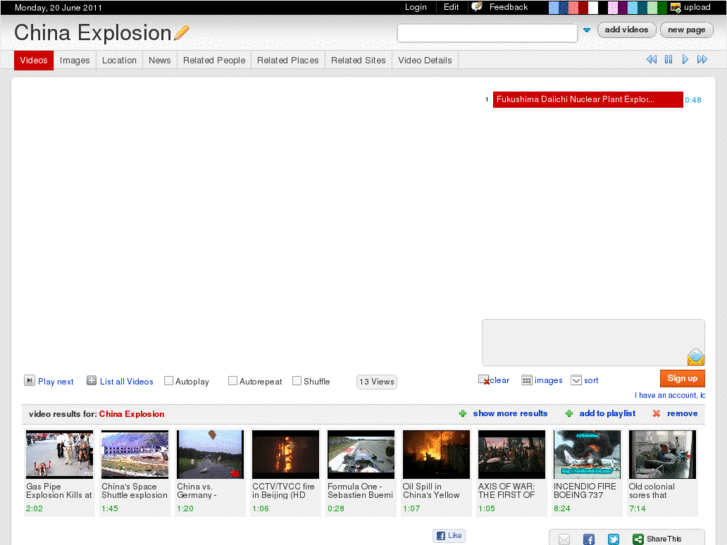
Task: Click the Edit link in top bar
Action: 451,7
